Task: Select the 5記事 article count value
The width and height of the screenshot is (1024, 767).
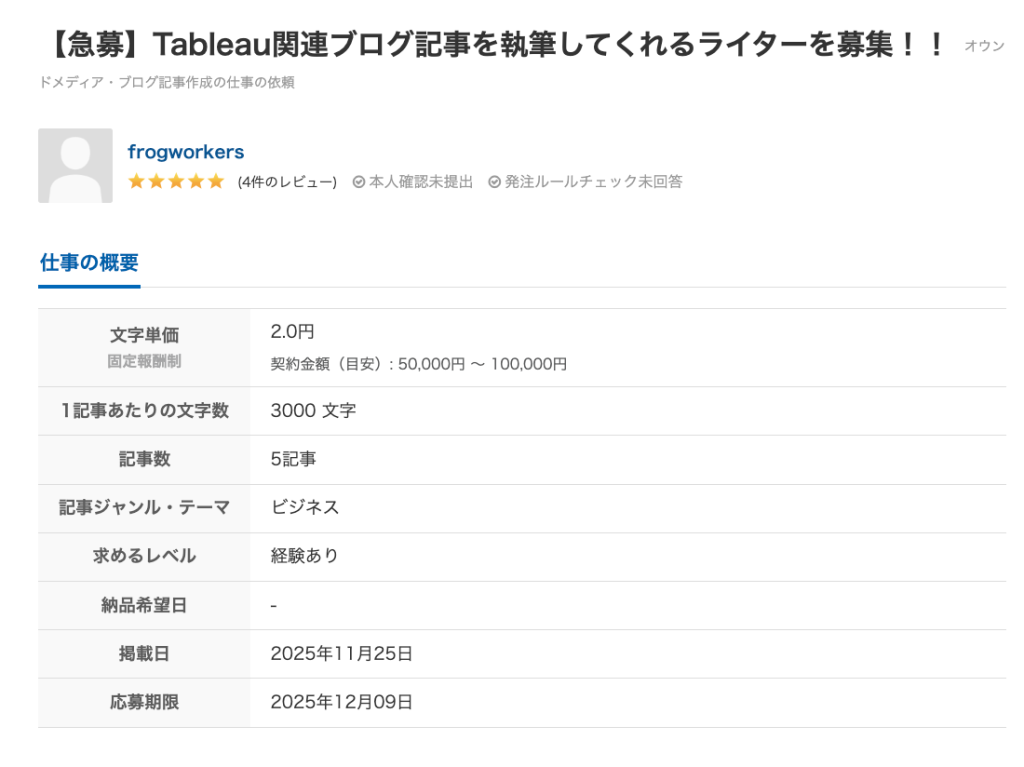Action: tap(293, 459)
